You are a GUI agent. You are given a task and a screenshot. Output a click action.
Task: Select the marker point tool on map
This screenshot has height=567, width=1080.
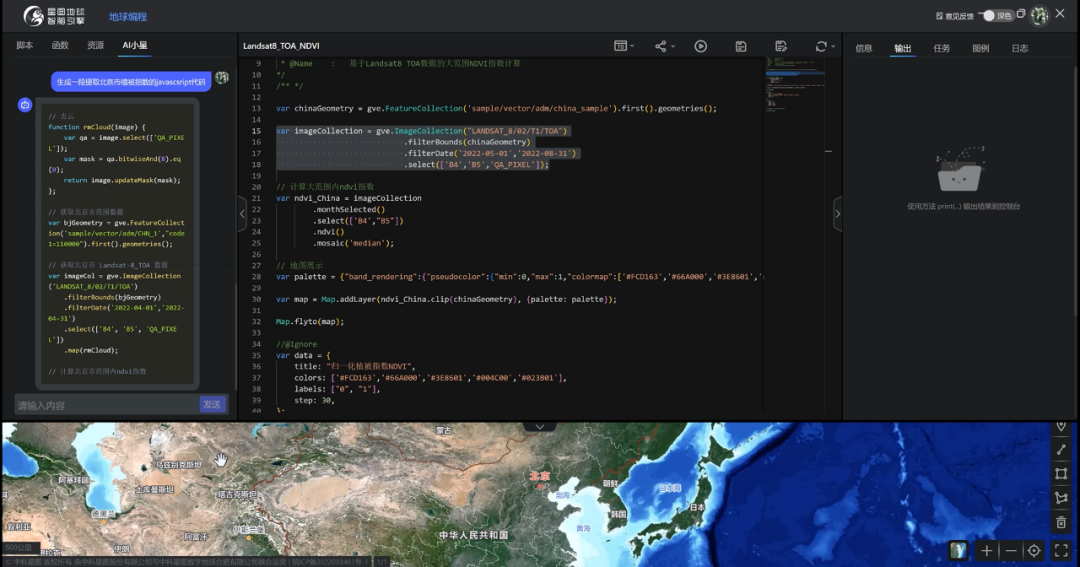click(x=1061, y=426)
